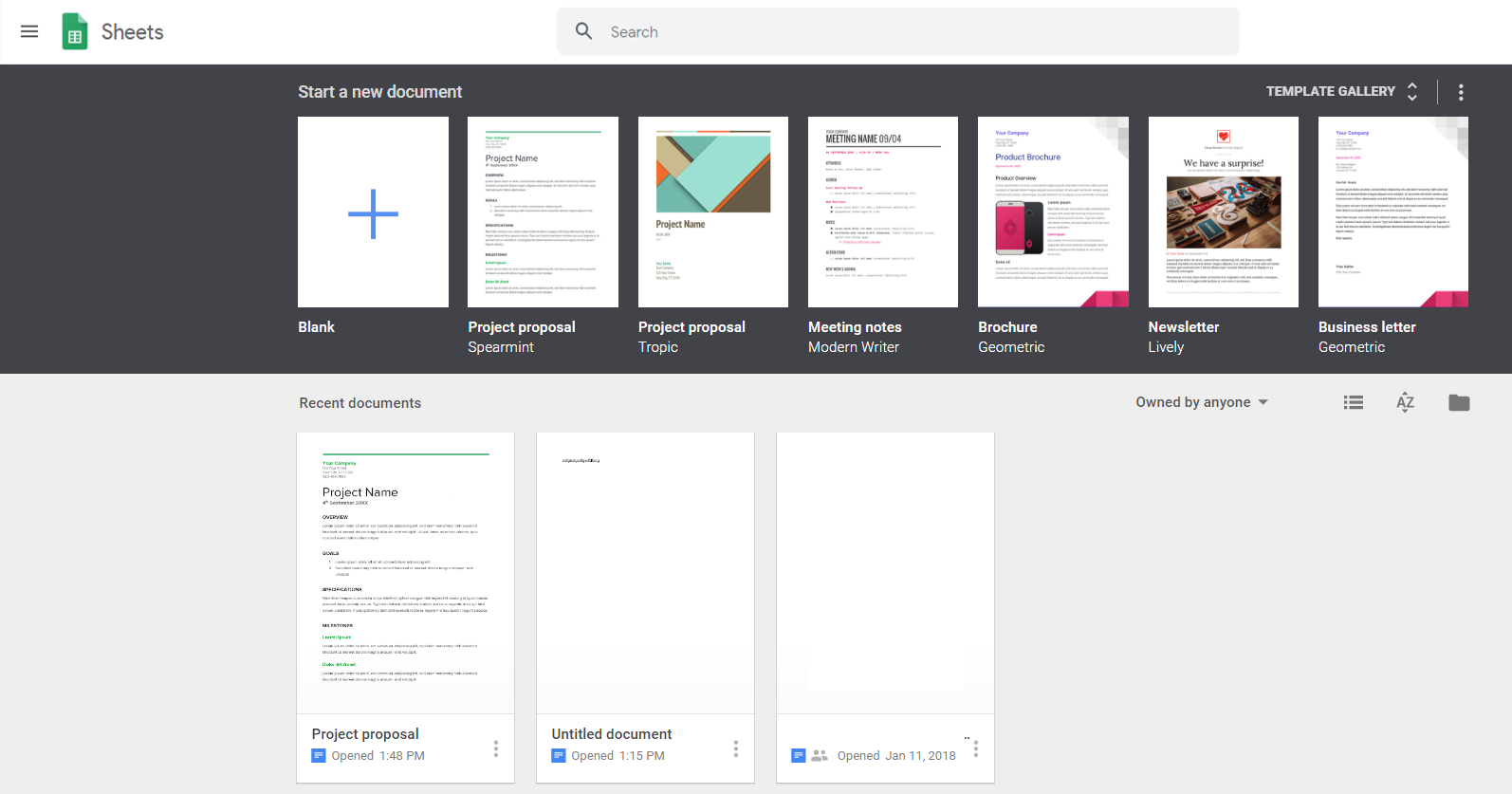This screenshot has height=794, width=1512.
Task: Click the green Sheets logo icon
Action: pos(75,31)
